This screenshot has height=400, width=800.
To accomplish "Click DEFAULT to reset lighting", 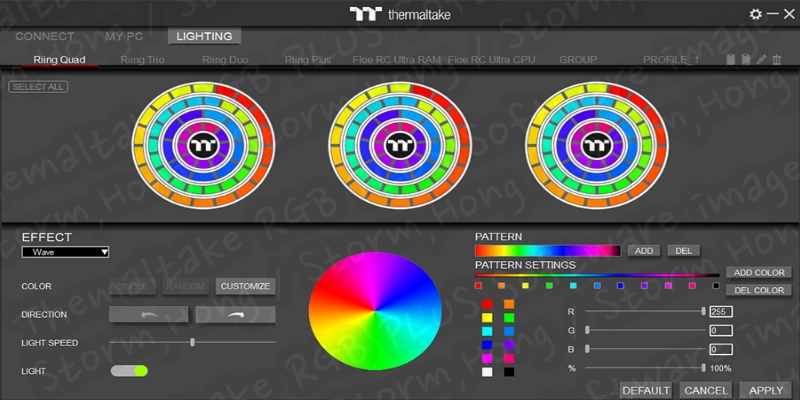I will [x=646, y=391].
